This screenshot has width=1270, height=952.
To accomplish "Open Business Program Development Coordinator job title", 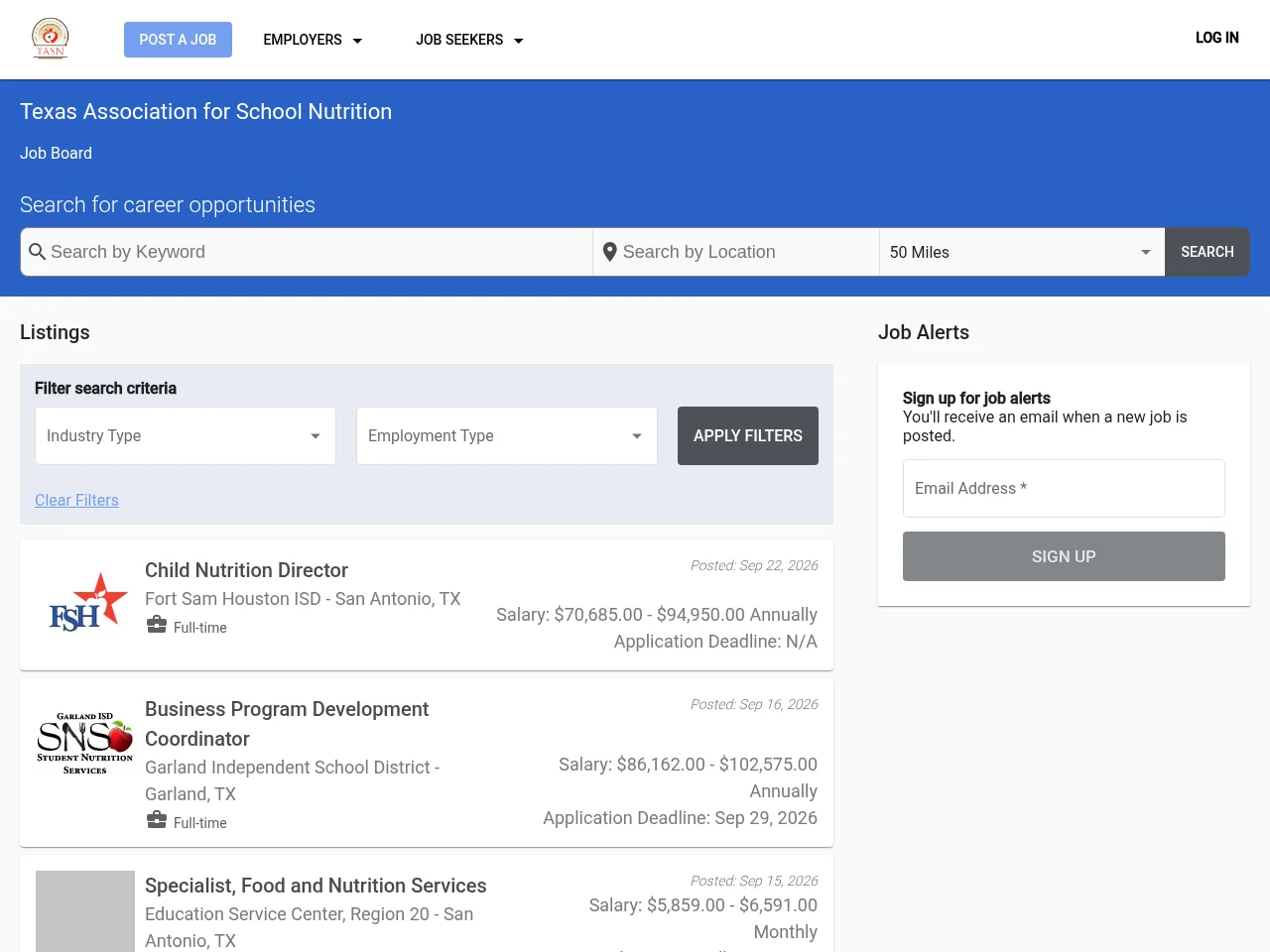I will click(x=287, y=724).
